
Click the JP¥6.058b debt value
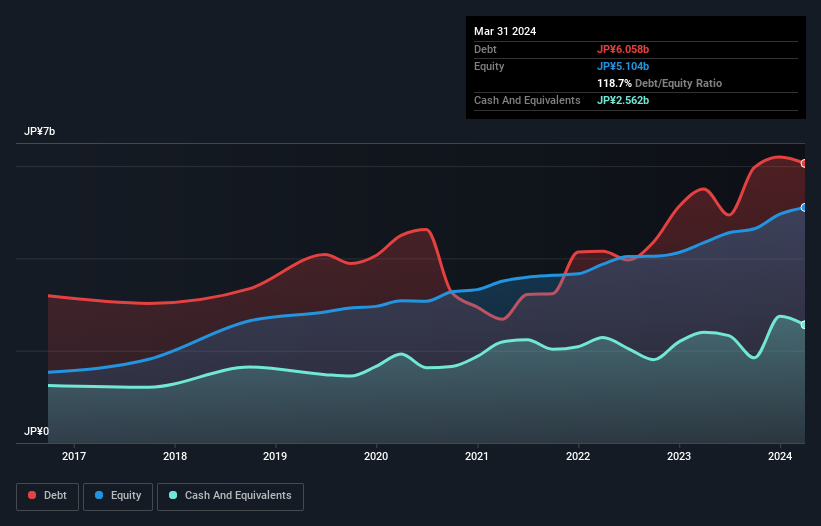click(623, 49)
